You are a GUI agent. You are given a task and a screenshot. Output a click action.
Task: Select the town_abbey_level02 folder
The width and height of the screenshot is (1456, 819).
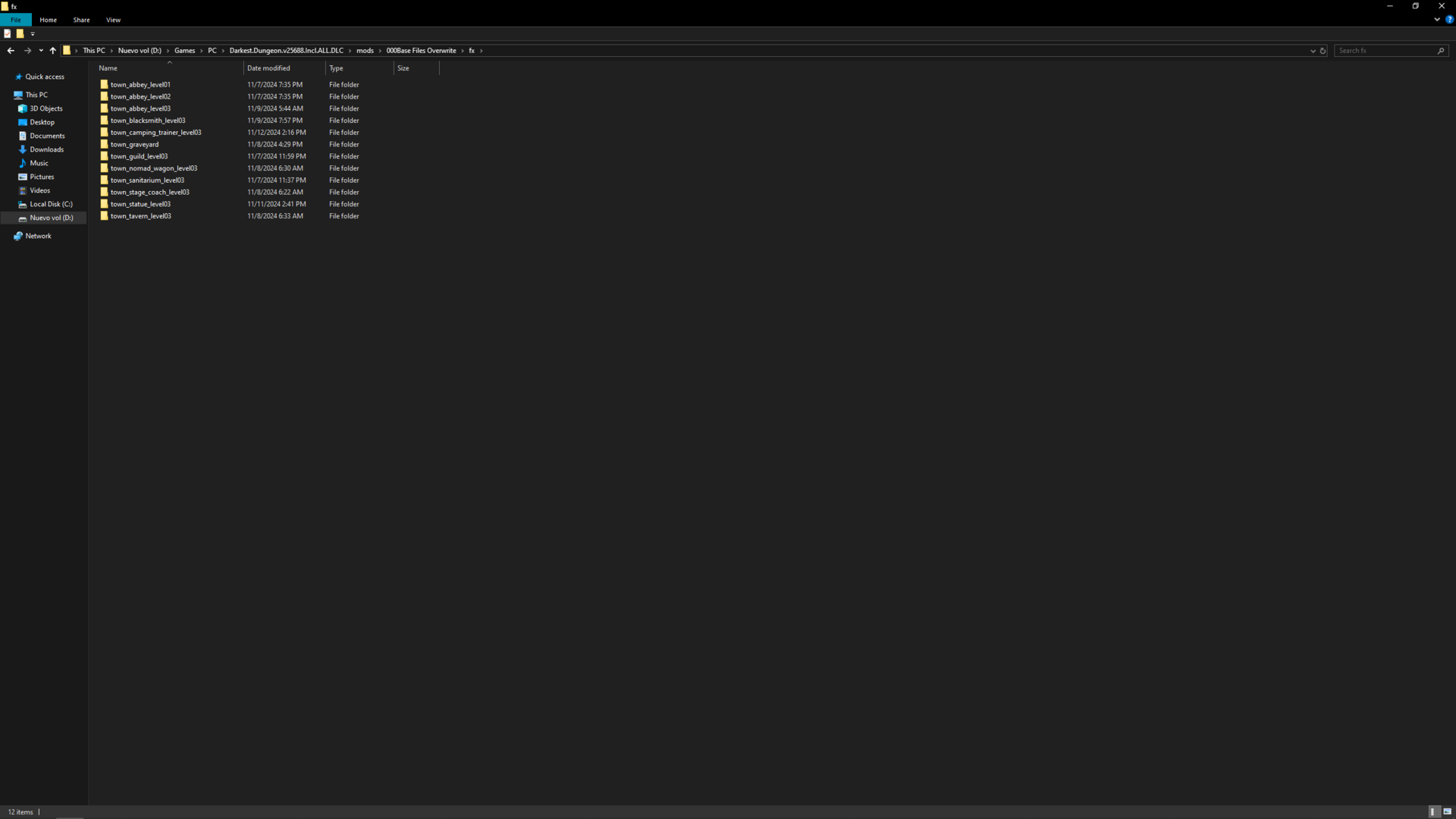pyautogui.click(x=140, y=97)
